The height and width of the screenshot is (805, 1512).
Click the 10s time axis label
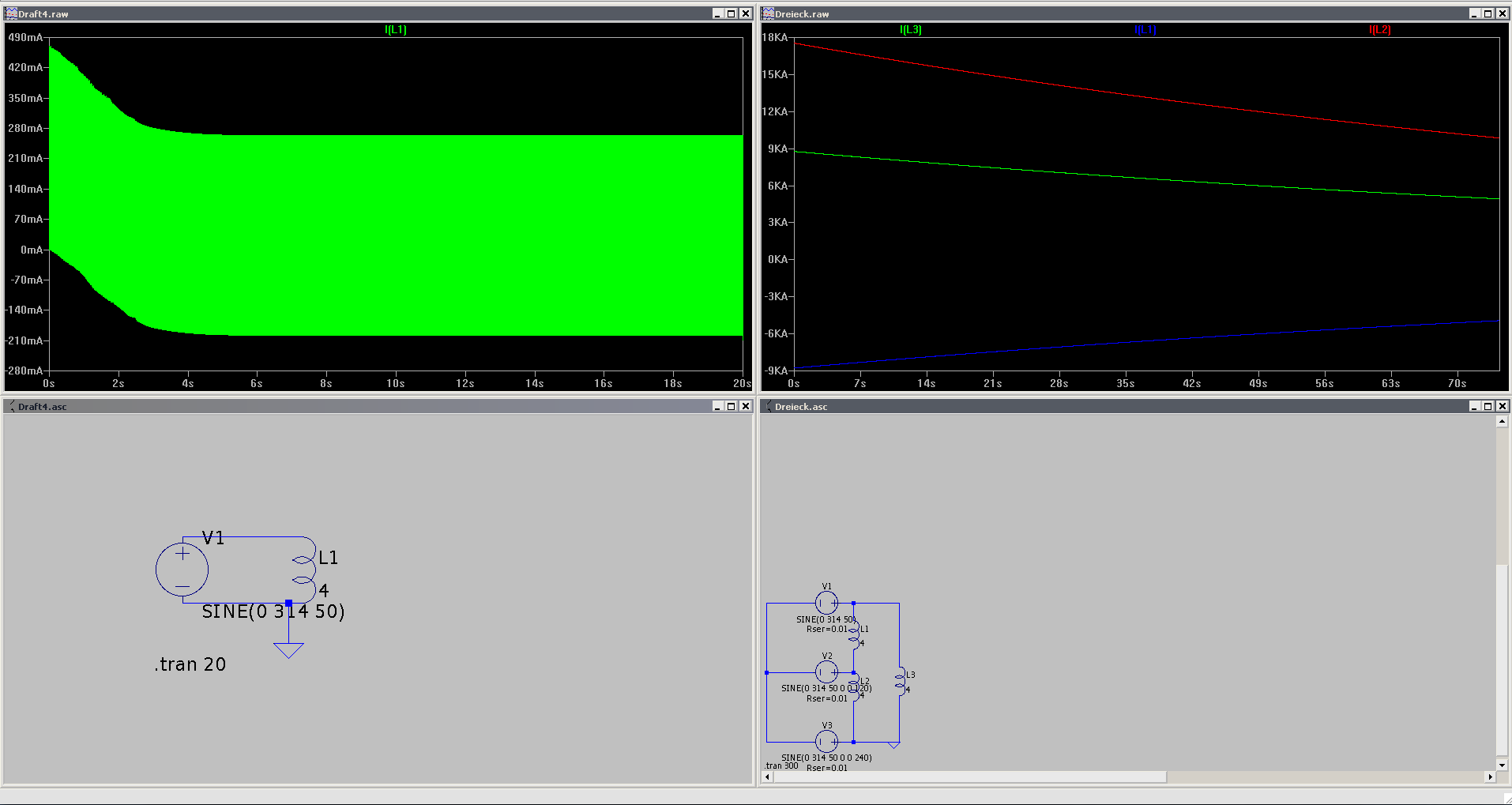tap(396, 383)
